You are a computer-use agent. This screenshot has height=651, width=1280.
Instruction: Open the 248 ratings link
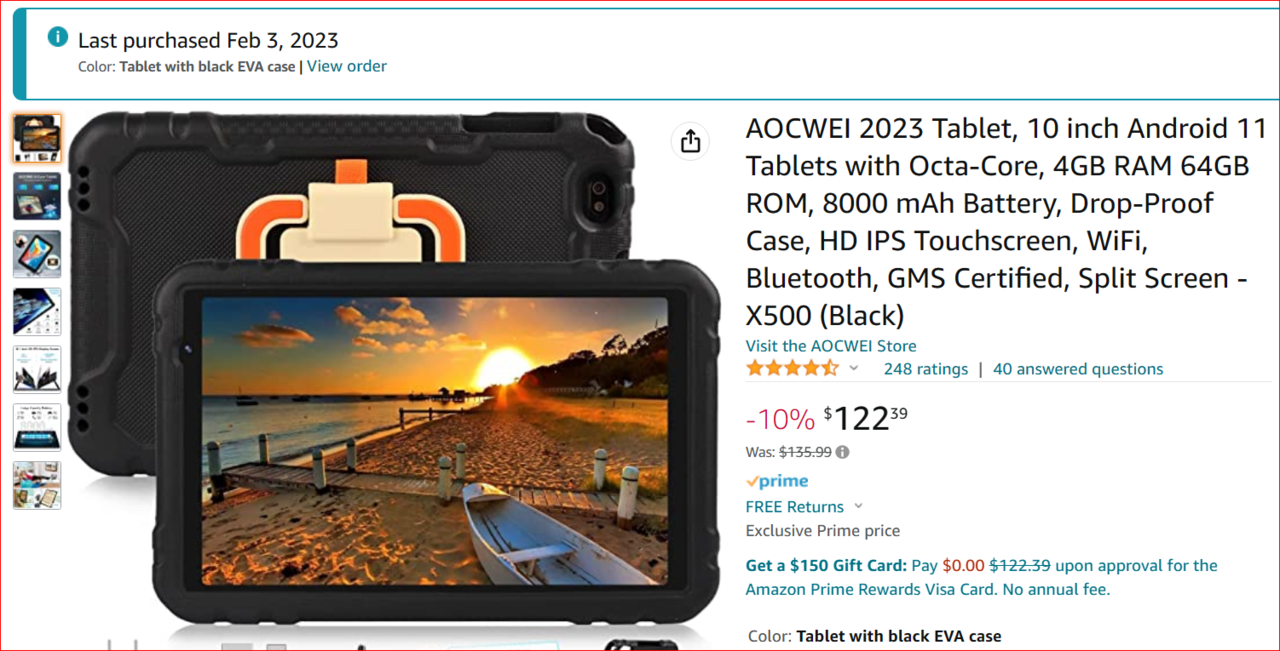tap(926, 369)
